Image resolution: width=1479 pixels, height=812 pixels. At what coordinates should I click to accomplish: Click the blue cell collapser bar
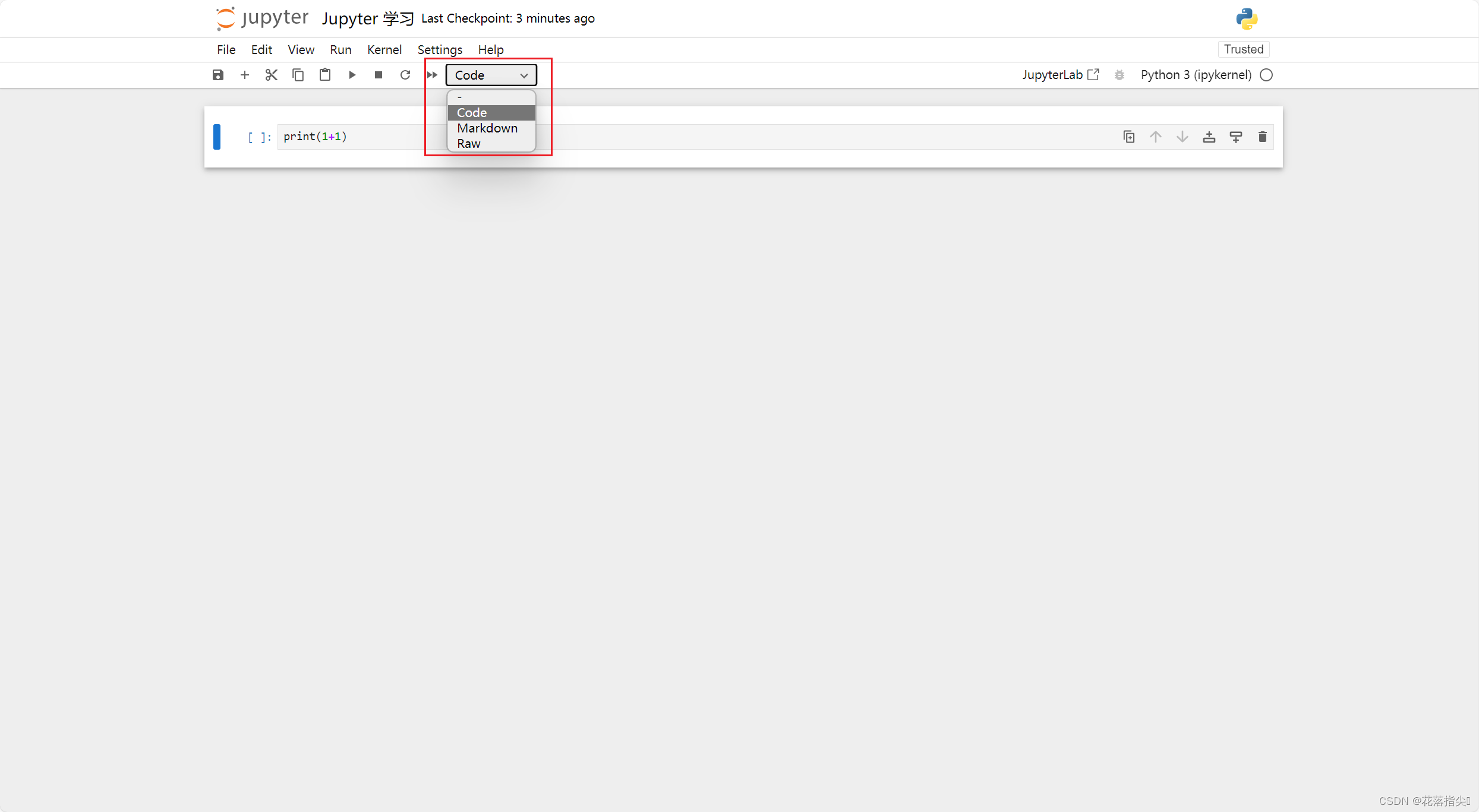click(217, 137)
